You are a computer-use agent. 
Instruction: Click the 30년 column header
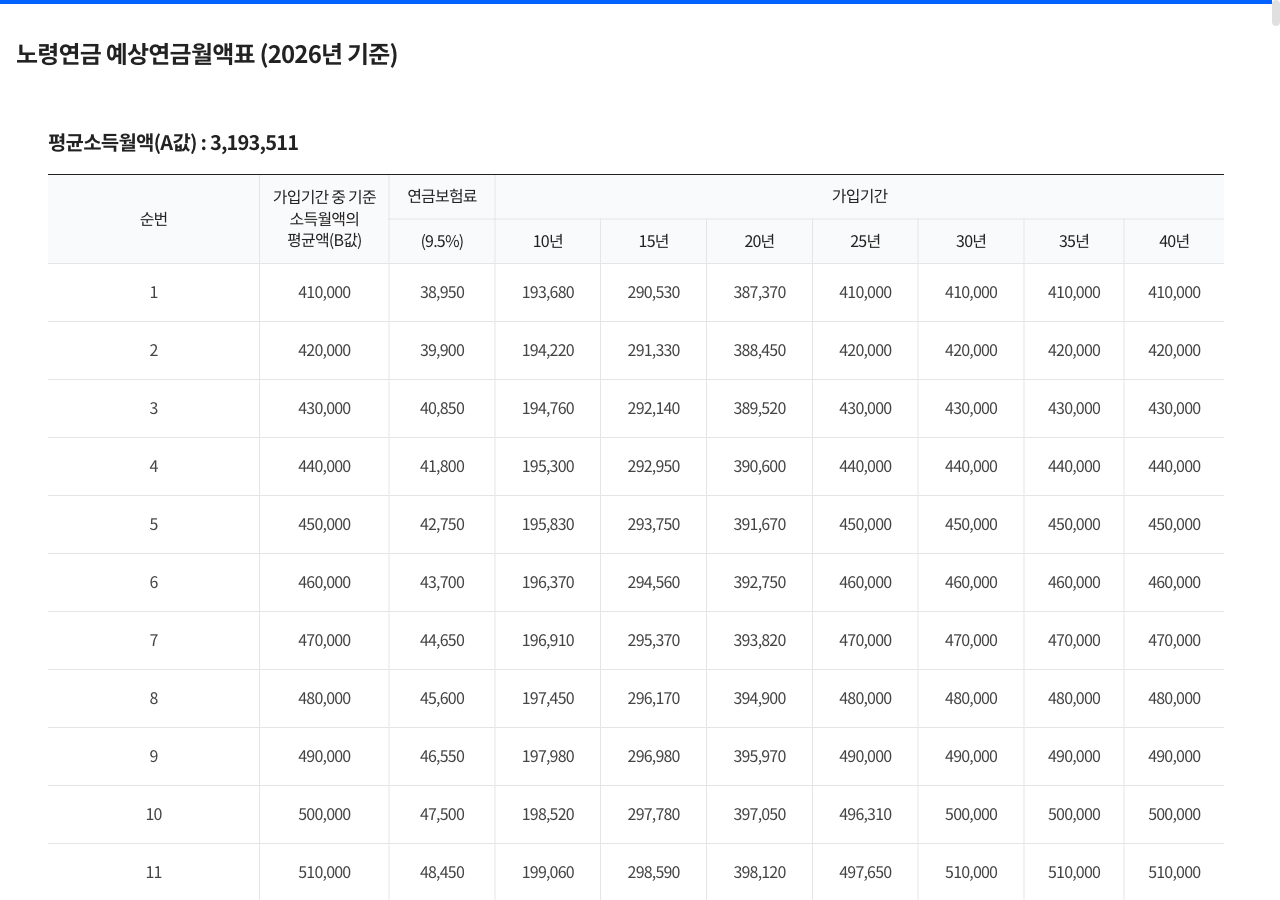coord(971,241)
